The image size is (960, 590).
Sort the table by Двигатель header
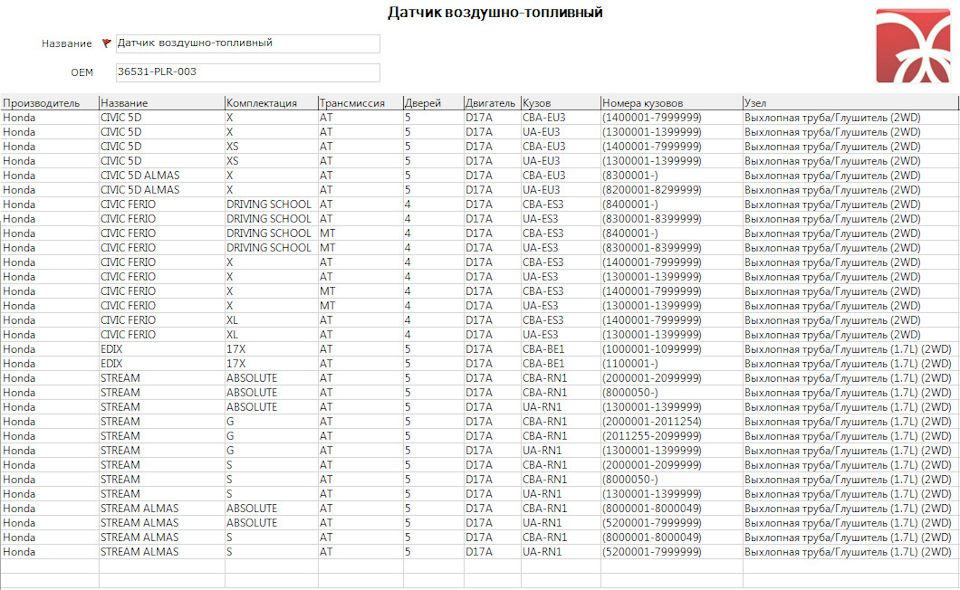492,103
